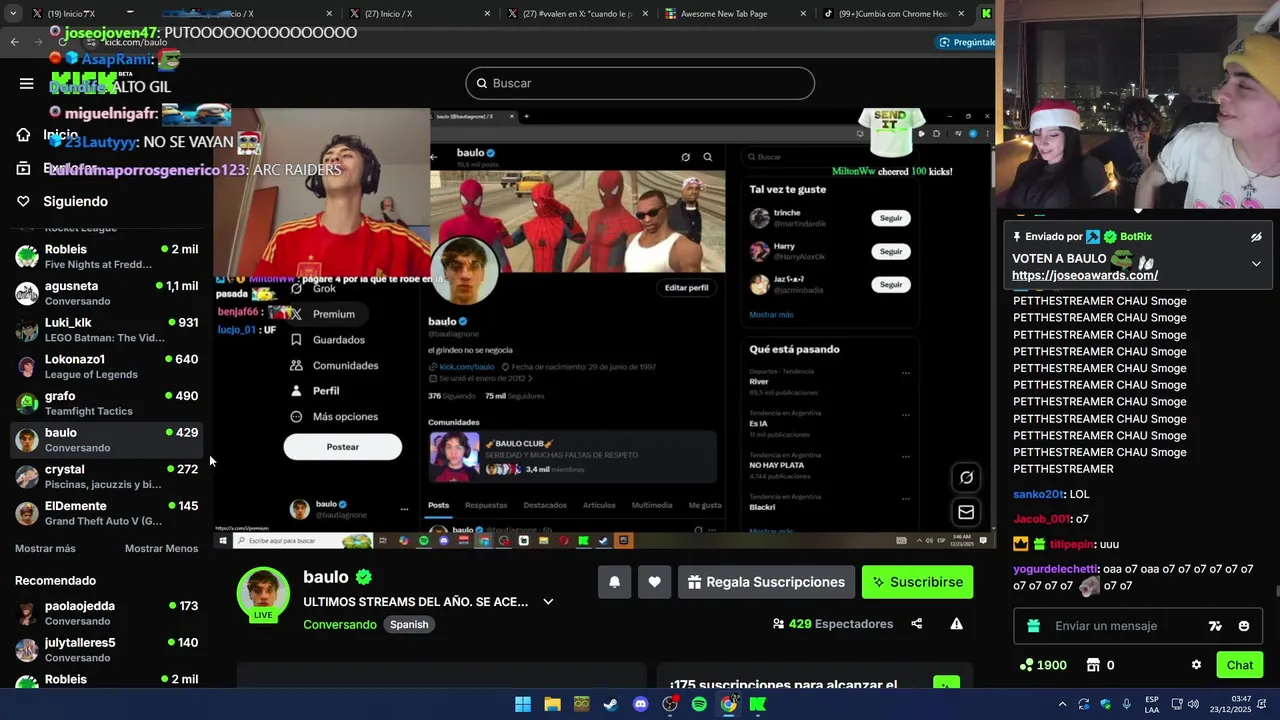1280x720 pixels.
Task: Open the Kick app in the taskbar
Action: point(758,704)
